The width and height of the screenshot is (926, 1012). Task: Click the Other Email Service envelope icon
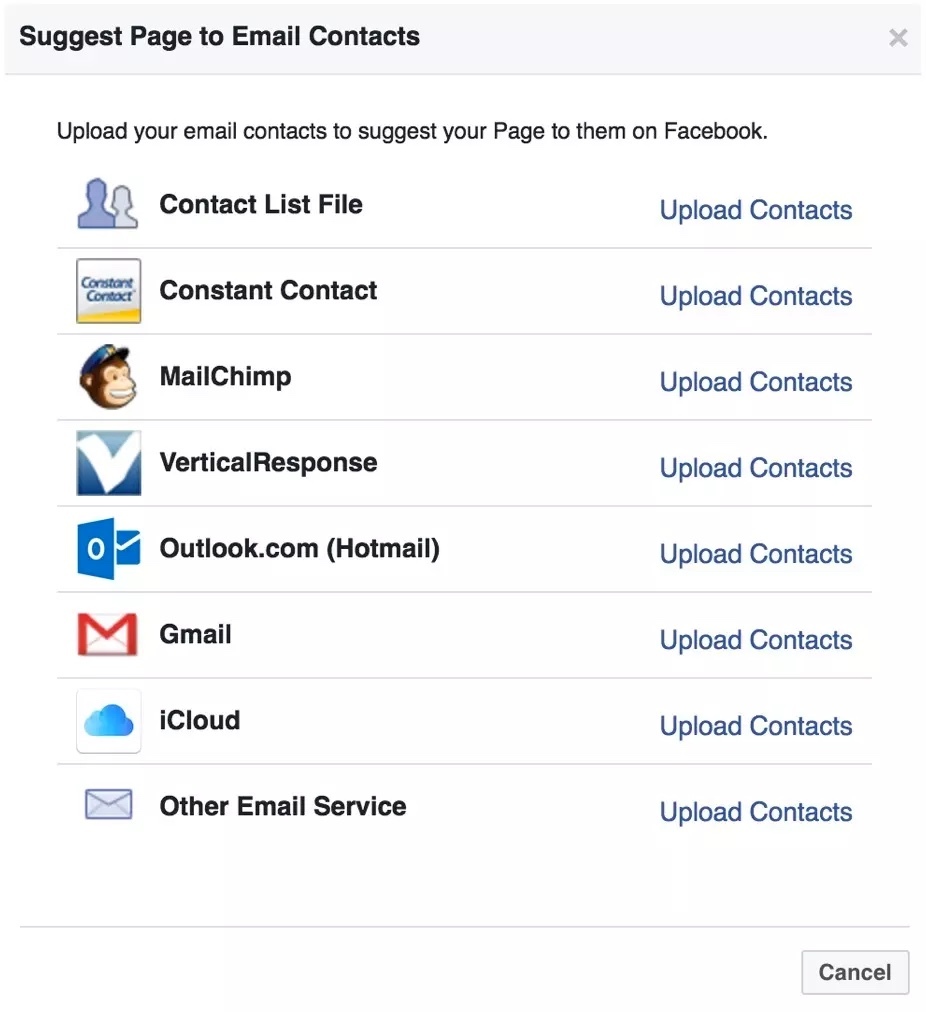click(x=108, y=804)
